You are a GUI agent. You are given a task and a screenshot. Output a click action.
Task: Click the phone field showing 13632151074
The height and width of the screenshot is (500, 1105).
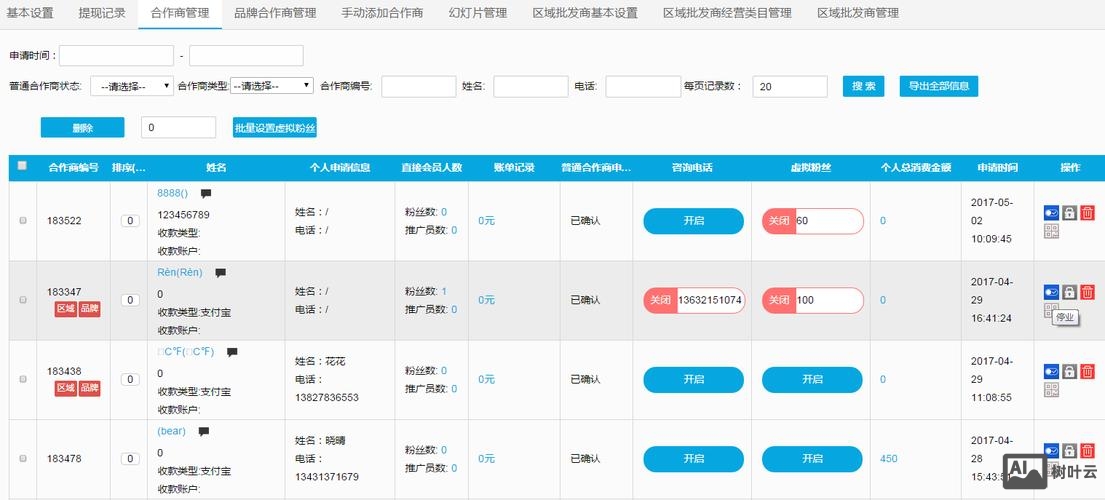pyautogui.click(x=710, y=300)
